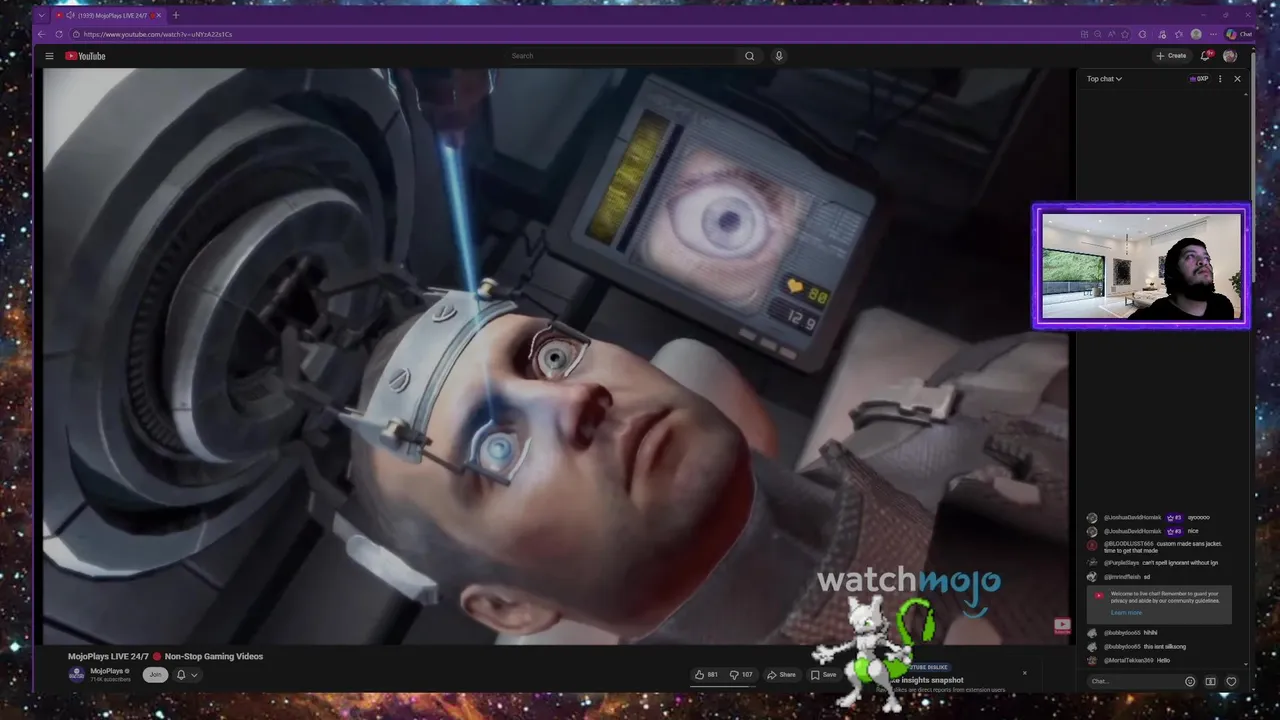Click the Create button
The height and width of the screenshot is (720, 1280).
click(x=1171, y=56)
